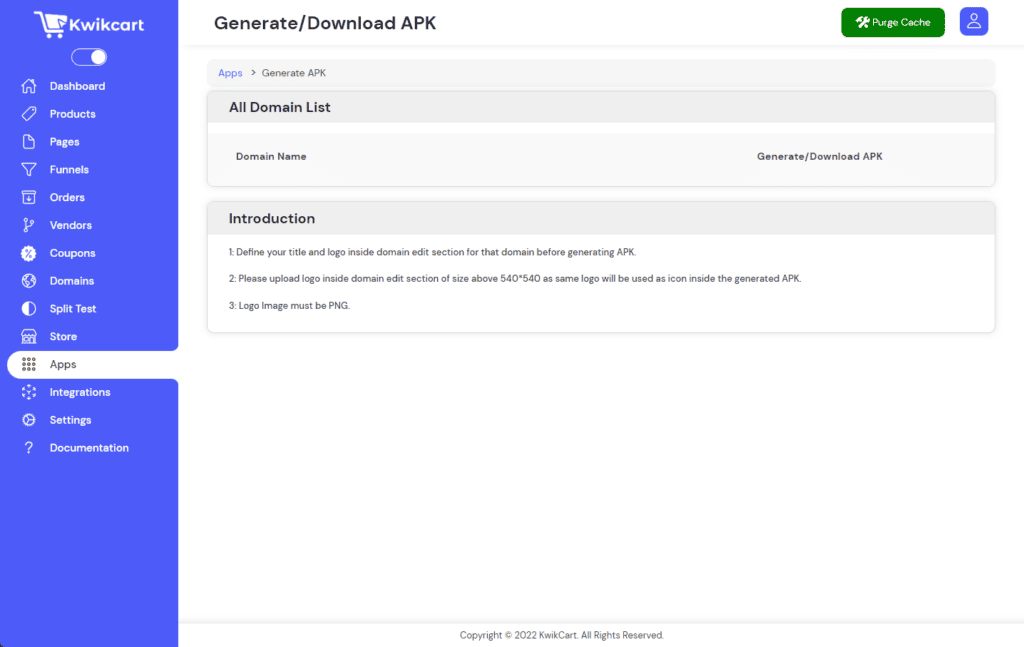
Task: Open the Pages section
Action: [x=65, y=142]
